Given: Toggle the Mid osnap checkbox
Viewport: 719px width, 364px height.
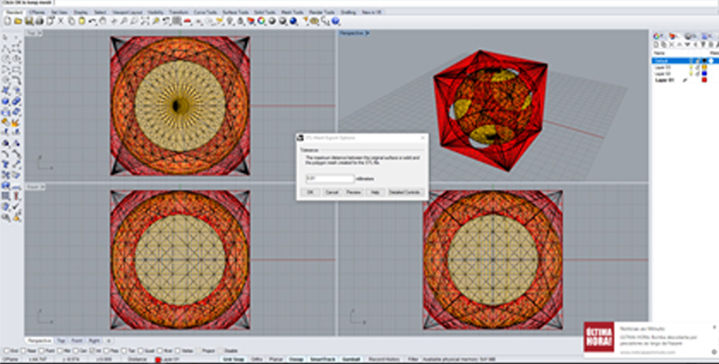Looking at the screenshot, I should 60,351.
